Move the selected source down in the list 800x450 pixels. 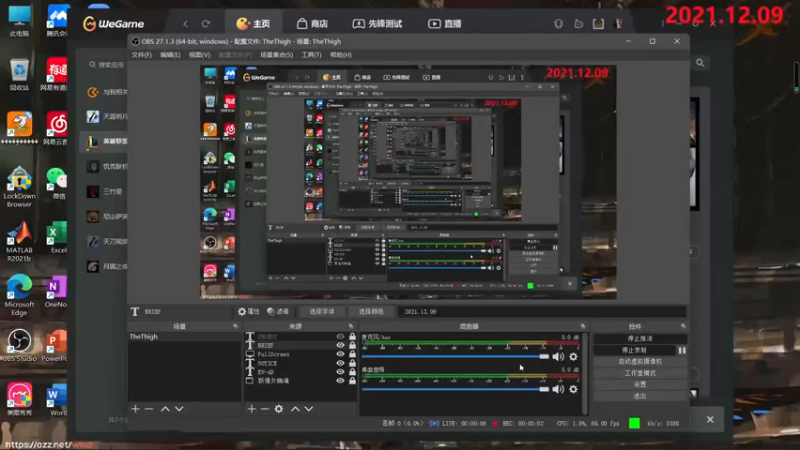tap(309, 409)
